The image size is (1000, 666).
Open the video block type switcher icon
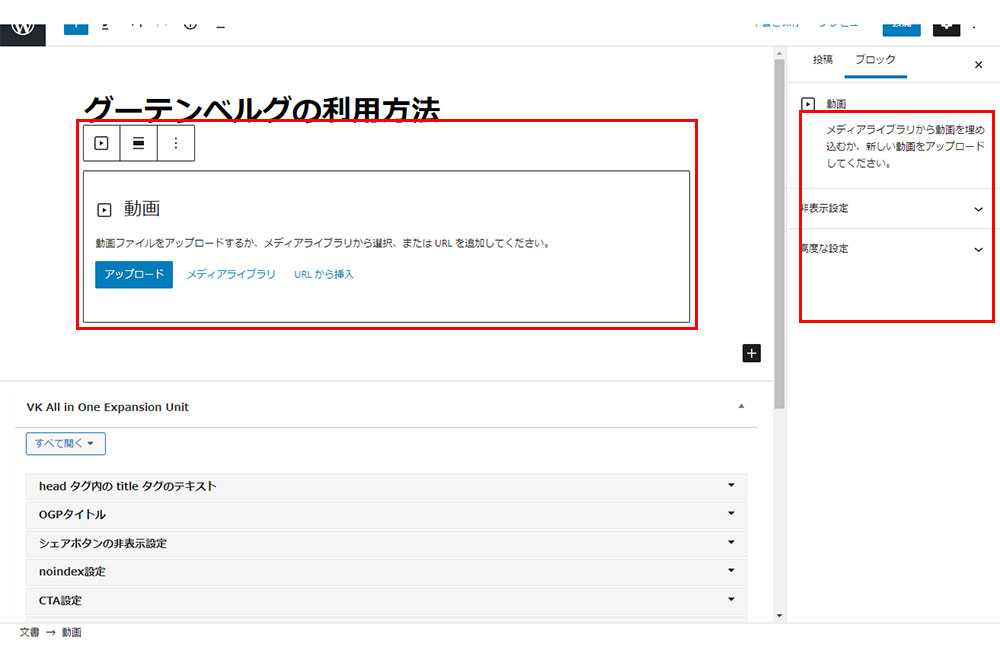point(101,143)
